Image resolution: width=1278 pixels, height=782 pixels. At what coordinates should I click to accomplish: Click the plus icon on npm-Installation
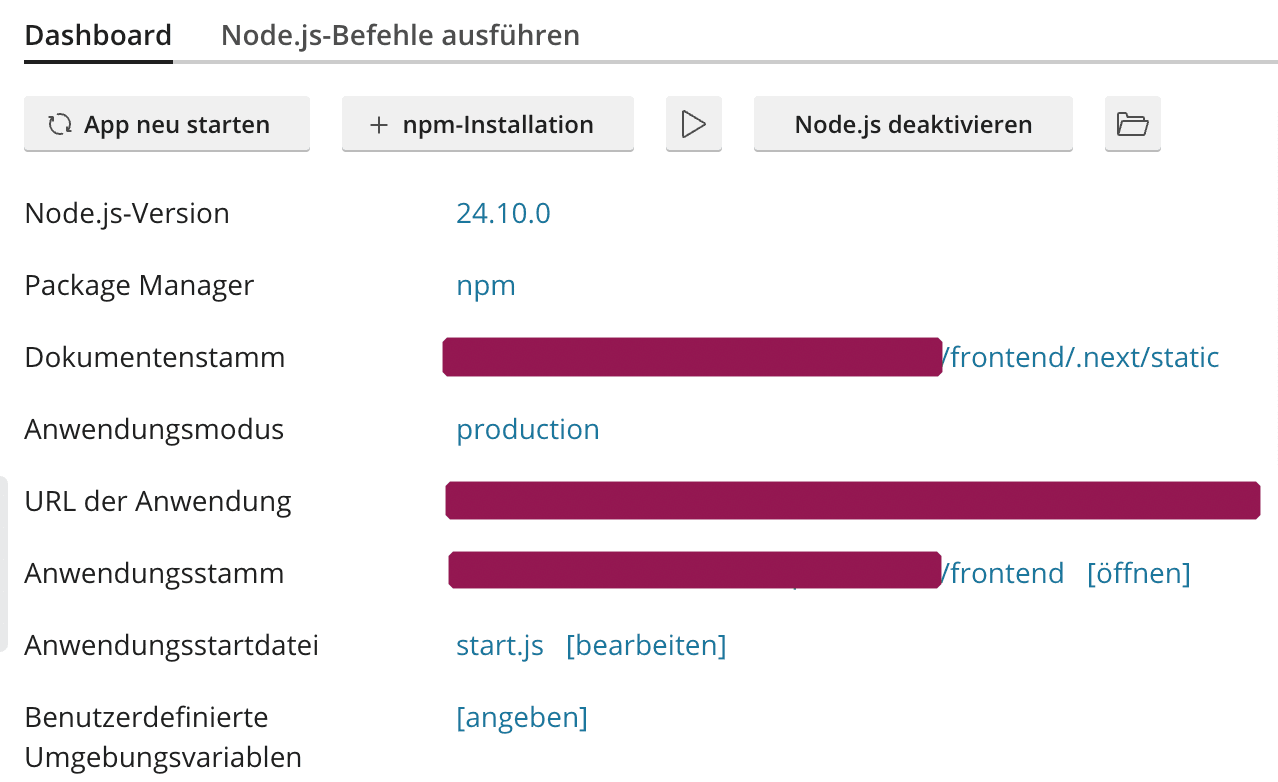pos(378,124)
